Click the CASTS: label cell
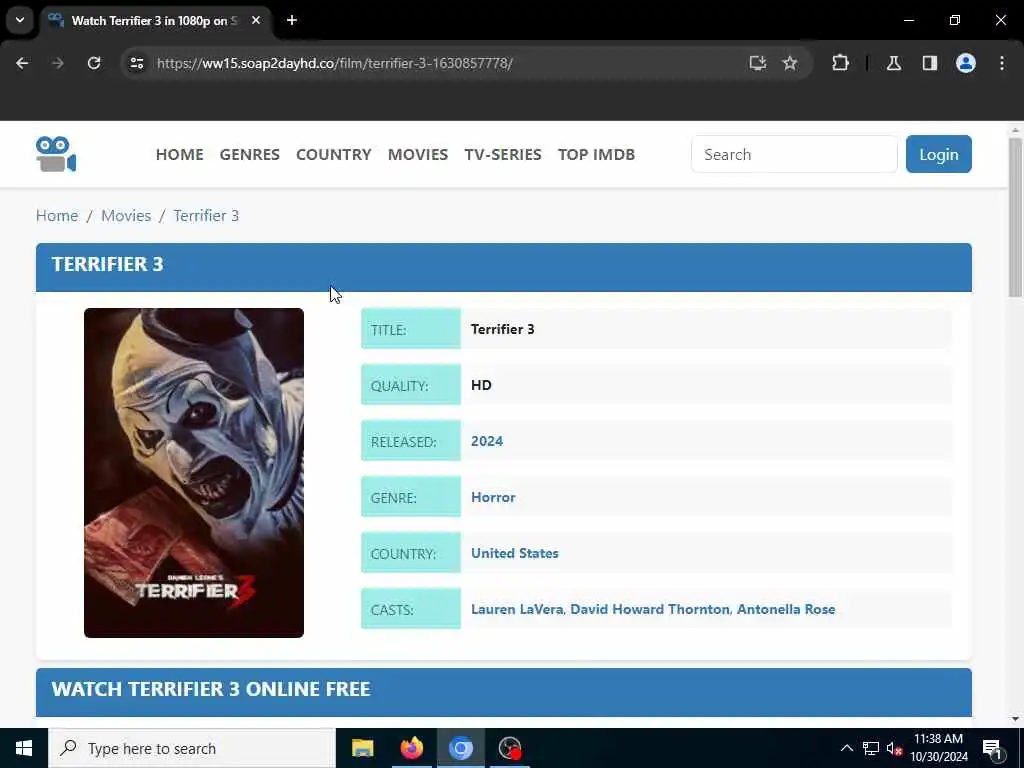 411,609
